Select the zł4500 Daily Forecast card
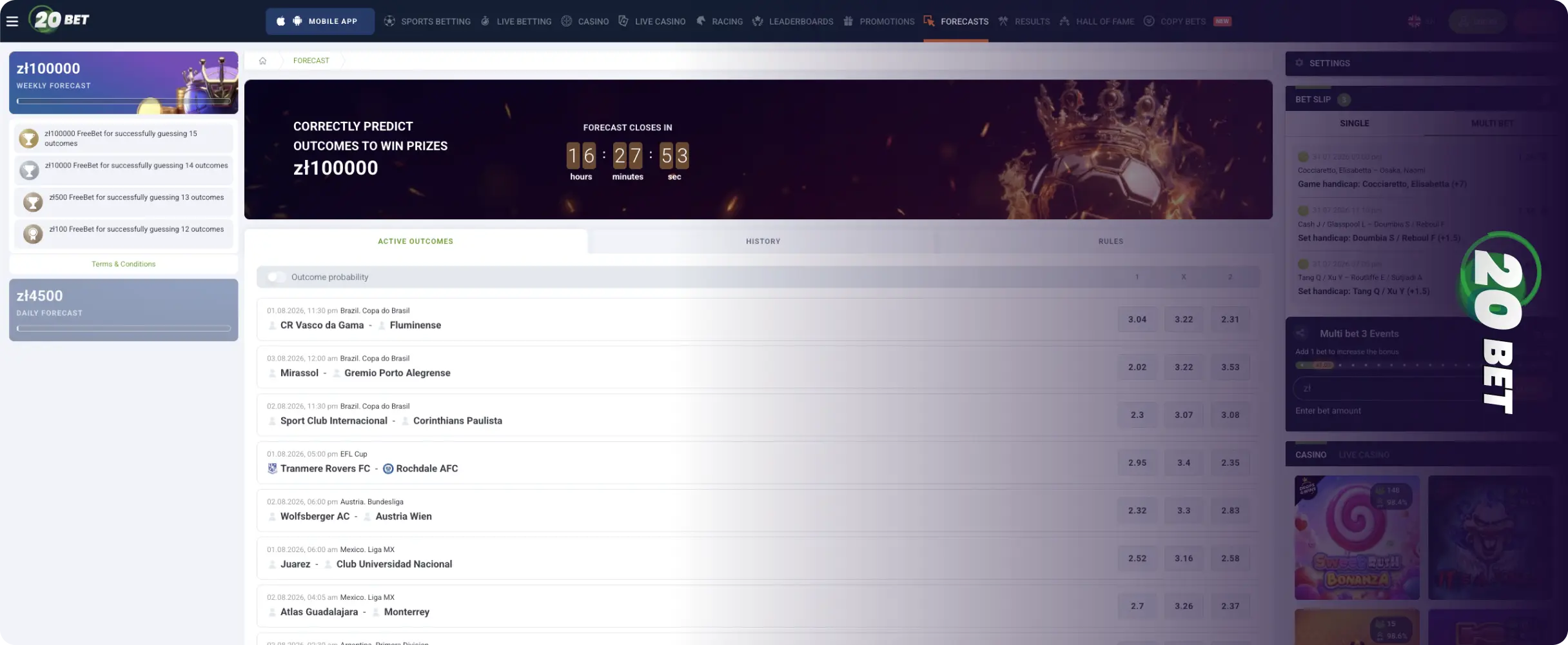Viewport: 1568px width, 645px height. [x=124, y=310]
